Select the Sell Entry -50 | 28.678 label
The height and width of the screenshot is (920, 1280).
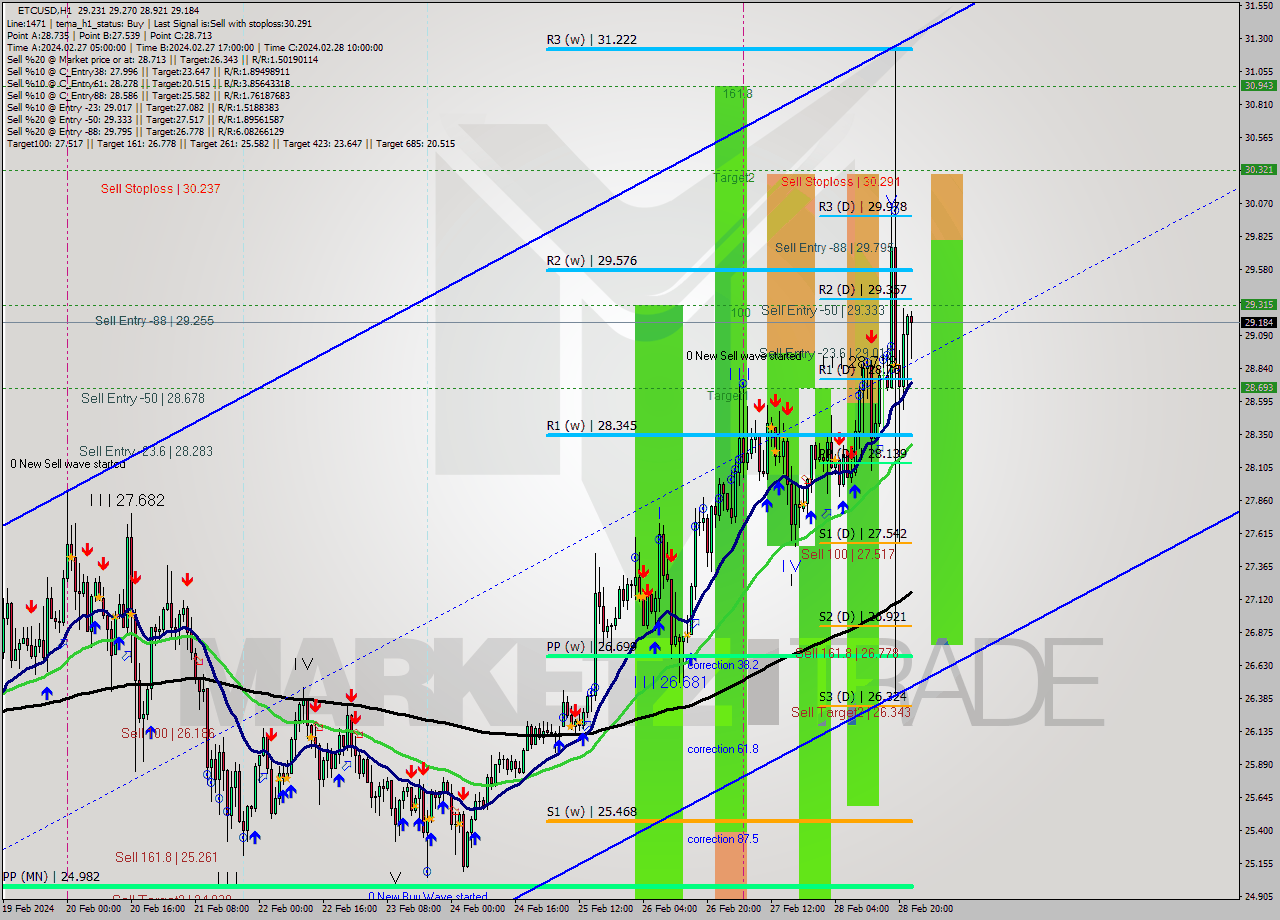pos(143,398)
